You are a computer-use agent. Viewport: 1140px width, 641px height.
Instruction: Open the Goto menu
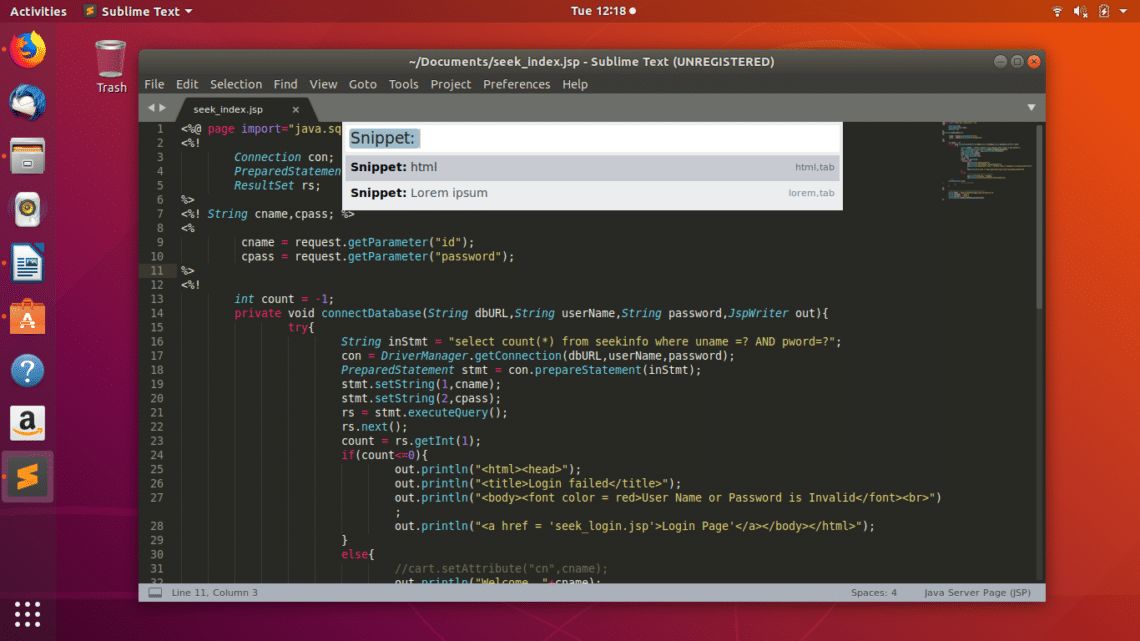pyautogui.click(x=362, y=84)
